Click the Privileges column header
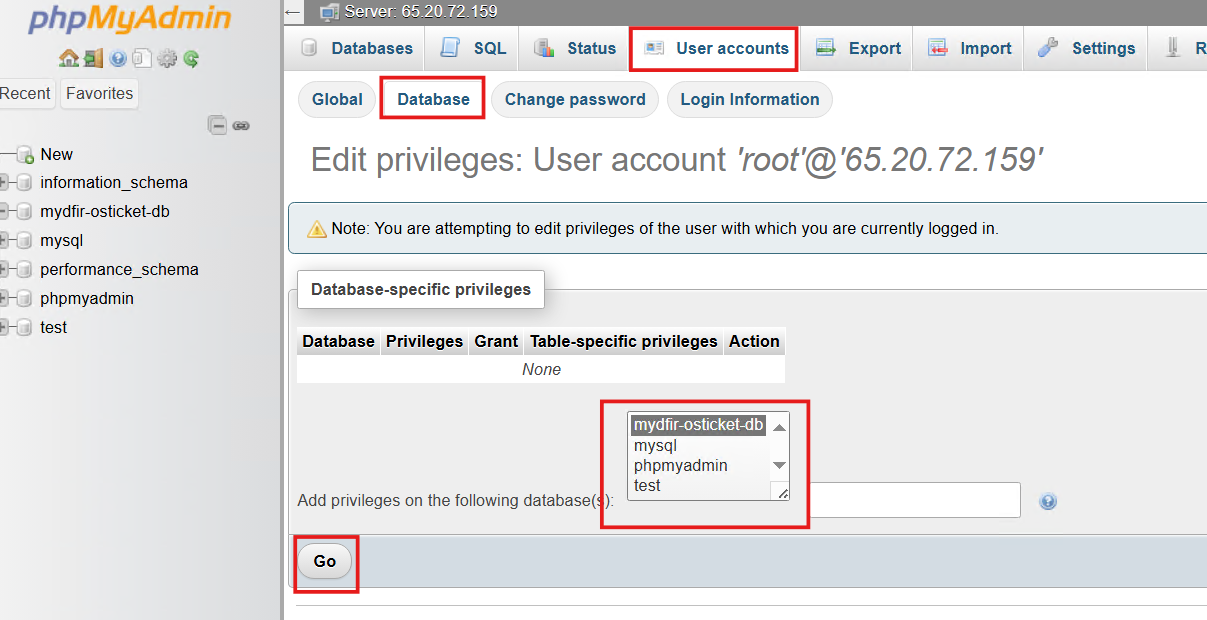Screen dimensions: 1207x620 pos(425,341)
